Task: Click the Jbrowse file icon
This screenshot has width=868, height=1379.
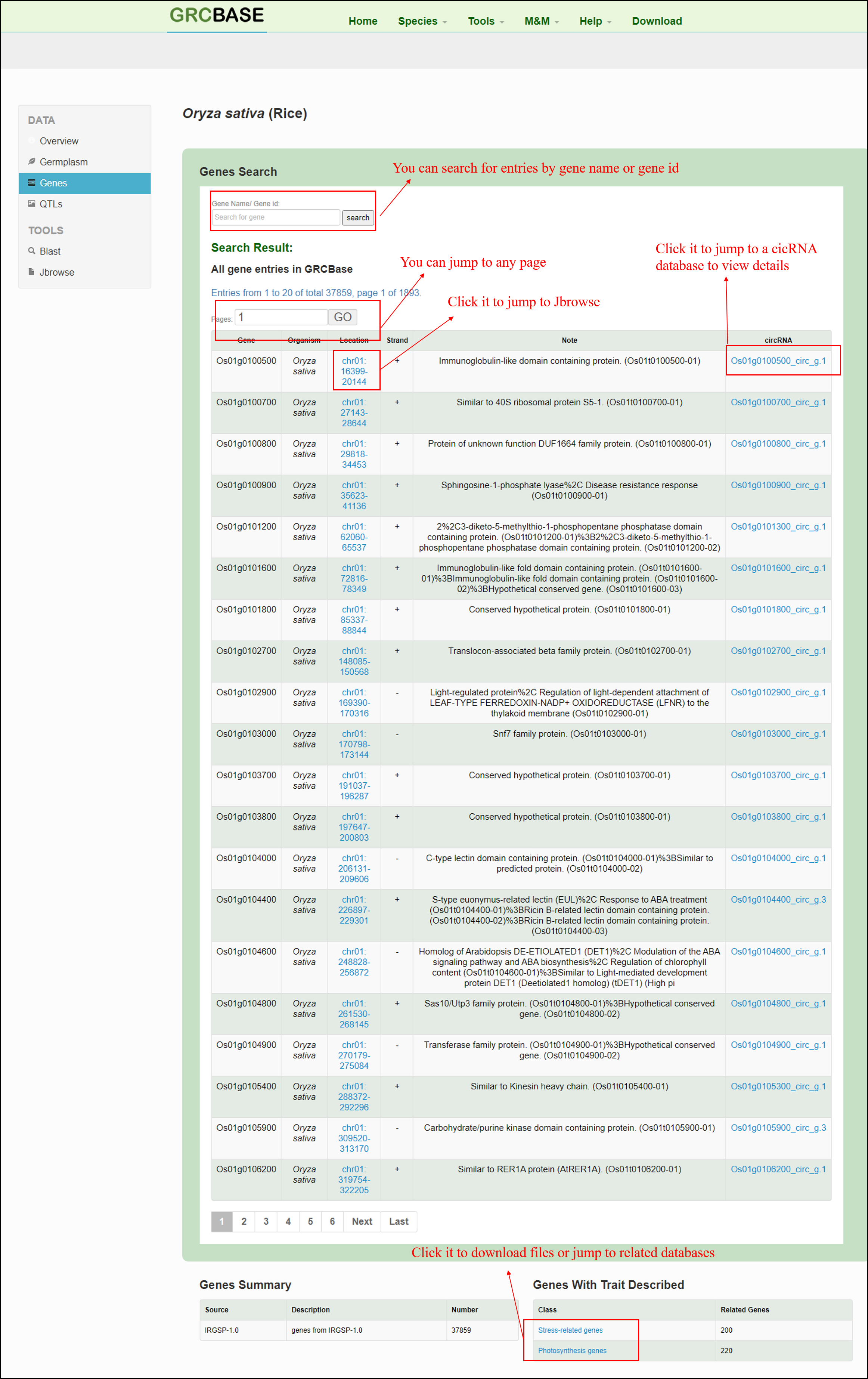Action: pyautogui.click(x=31, y=272)
